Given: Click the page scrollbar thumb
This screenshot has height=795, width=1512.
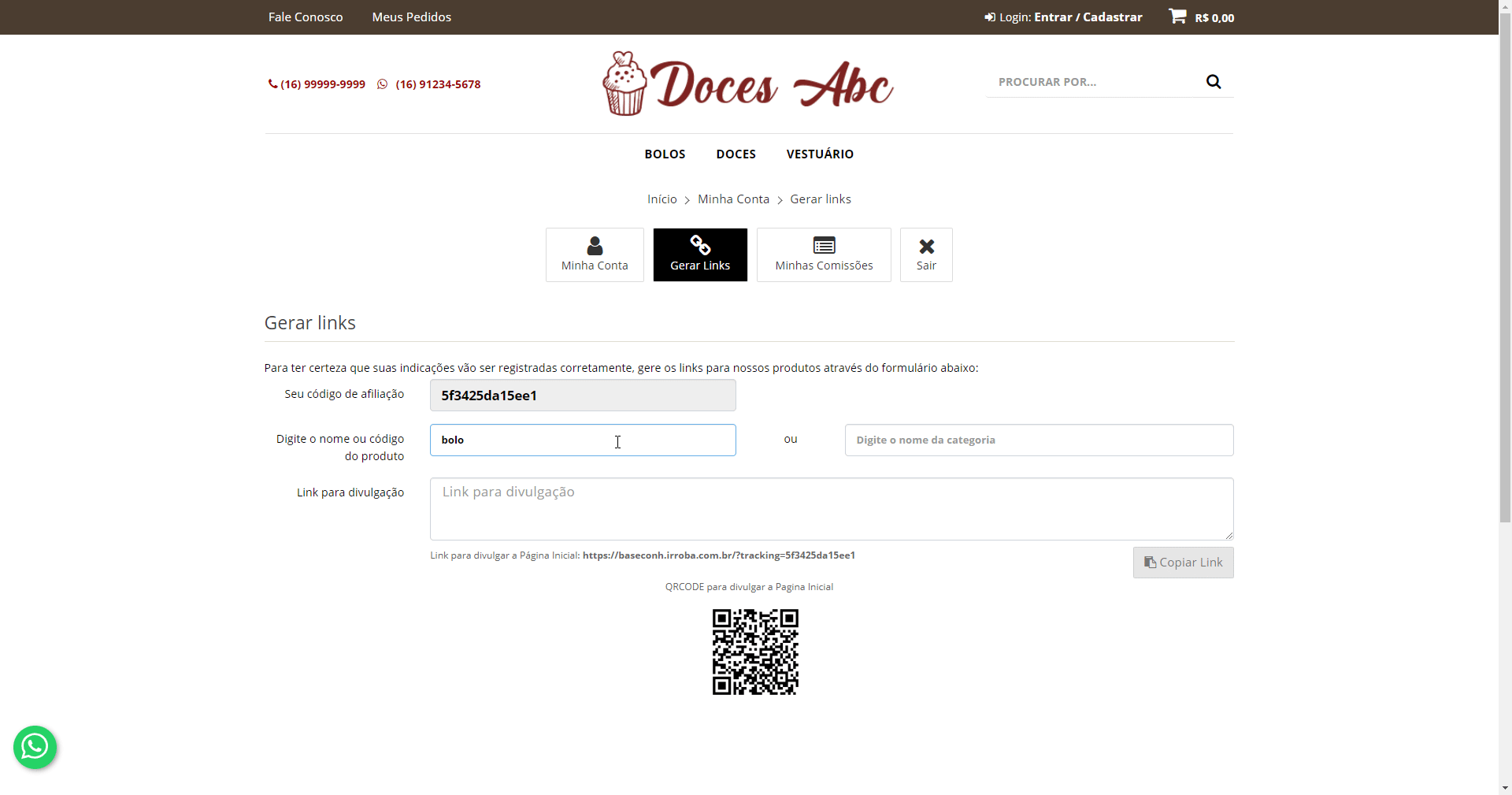Looking at the screenshot, I should pyautogui.click(x=1505, y=268).
